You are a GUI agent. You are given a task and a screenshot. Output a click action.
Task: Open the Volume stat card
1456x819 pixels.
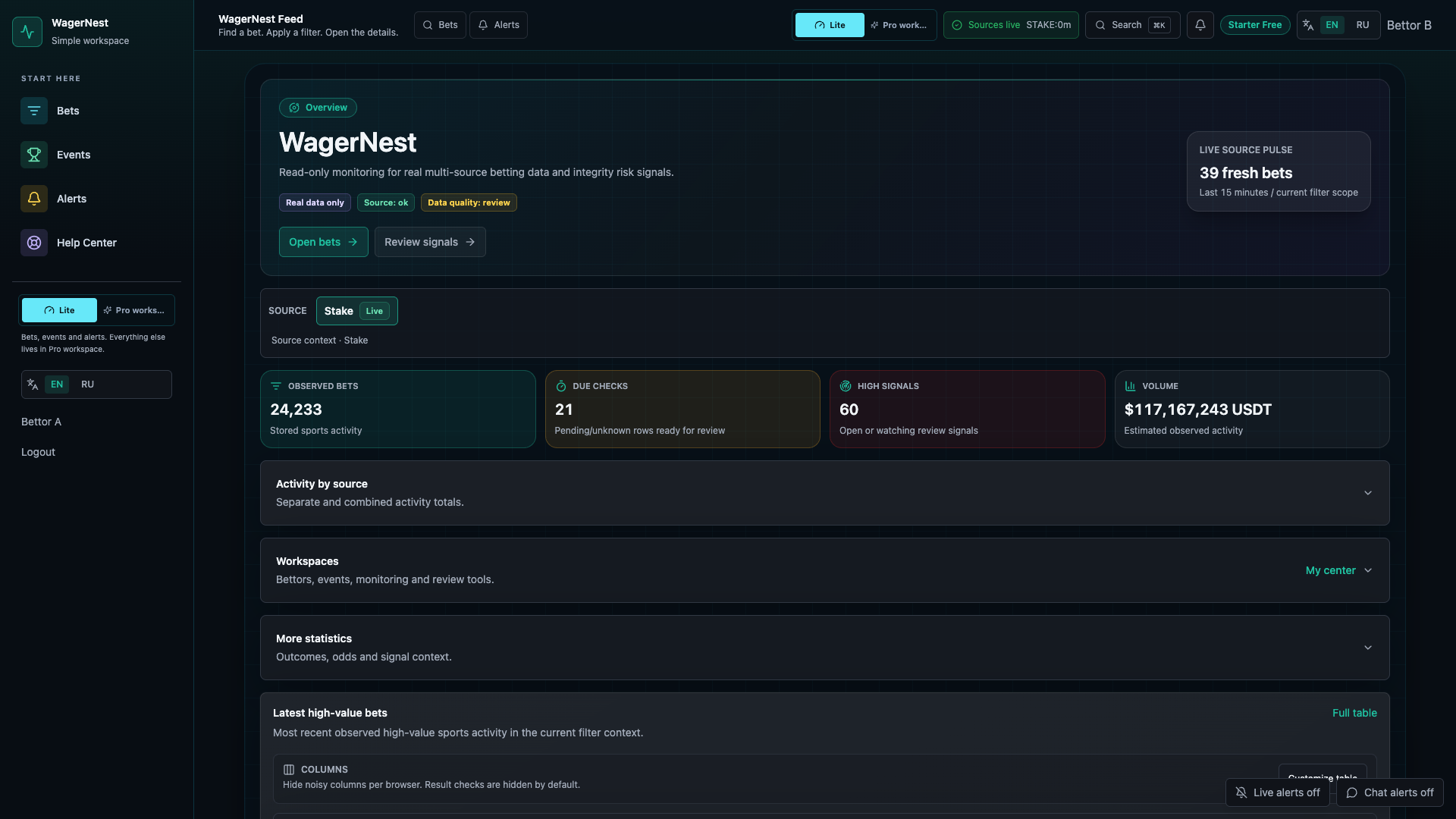tap(1252, 409)
